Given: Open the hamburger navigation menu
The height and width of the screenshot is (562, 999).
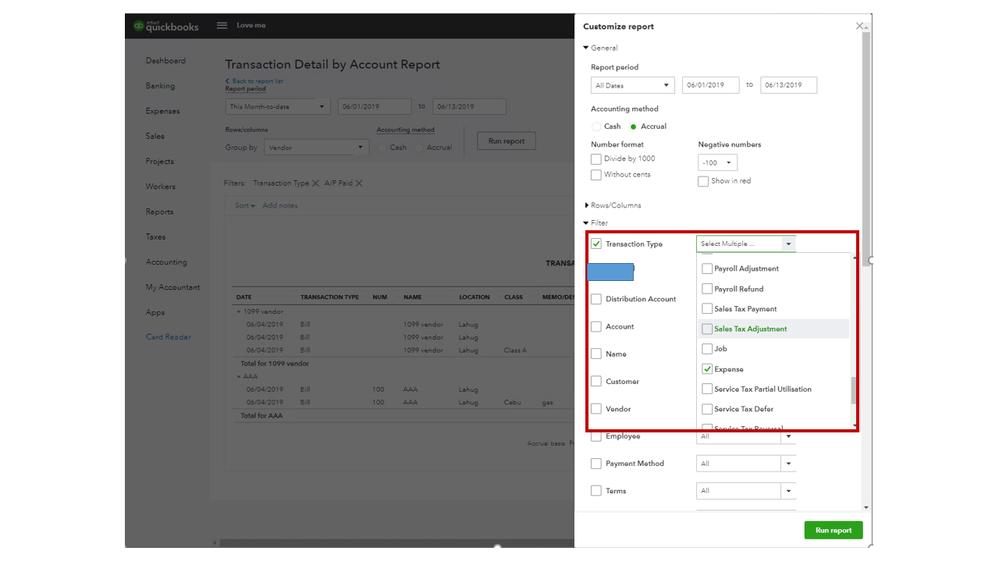Looking at the screenshot, I should click(222, 26).
